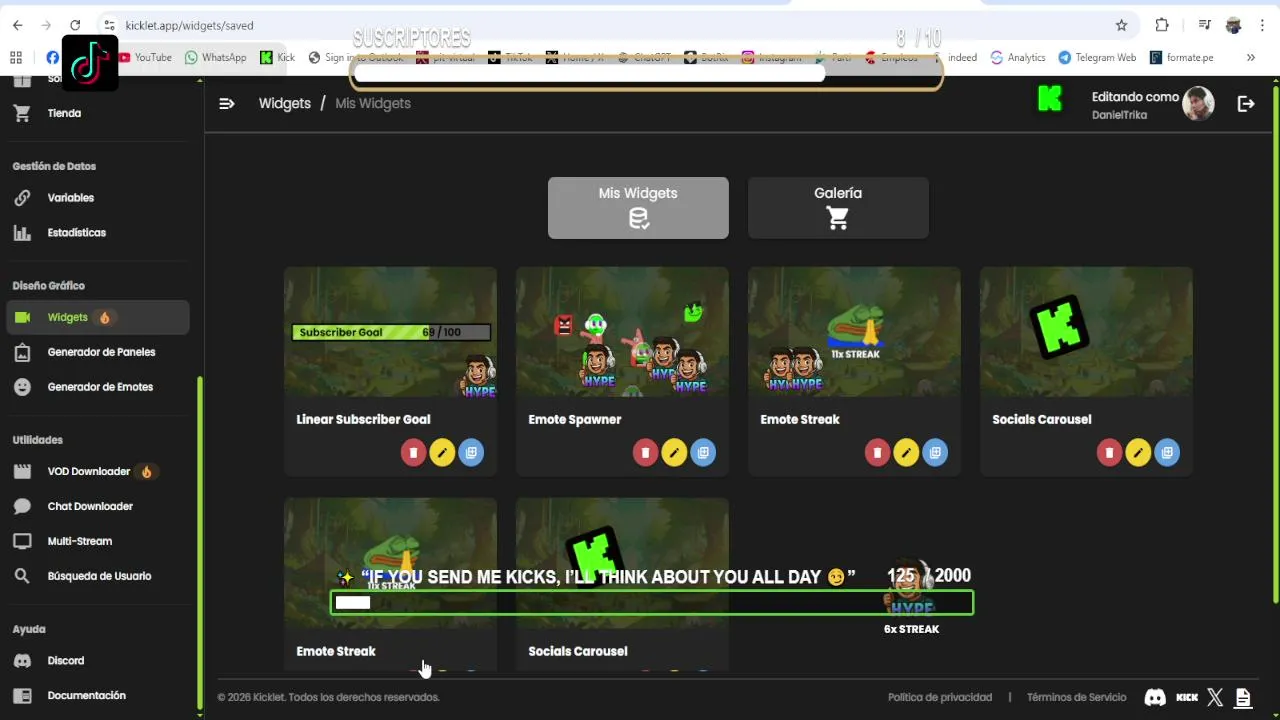Open the Telegram Web bookmark
This screenshot has width=1280, height=720.
coord(1097,57)
